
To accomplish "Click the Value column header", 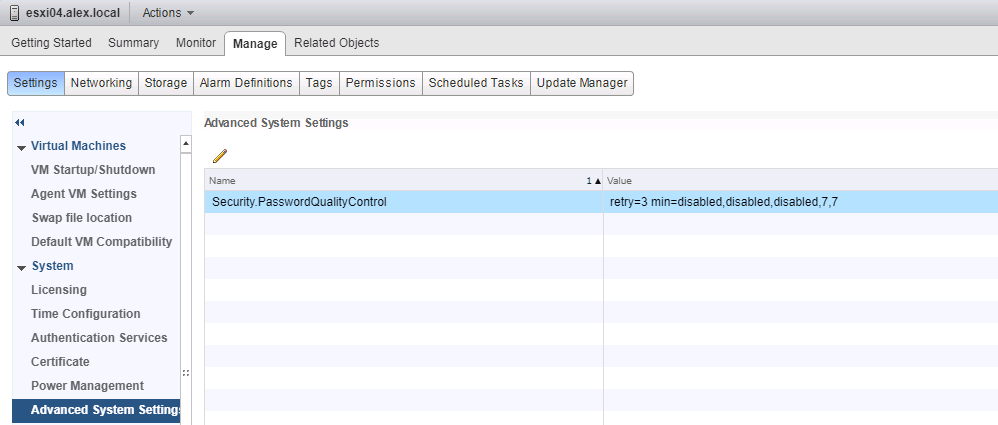I will 800,180.
